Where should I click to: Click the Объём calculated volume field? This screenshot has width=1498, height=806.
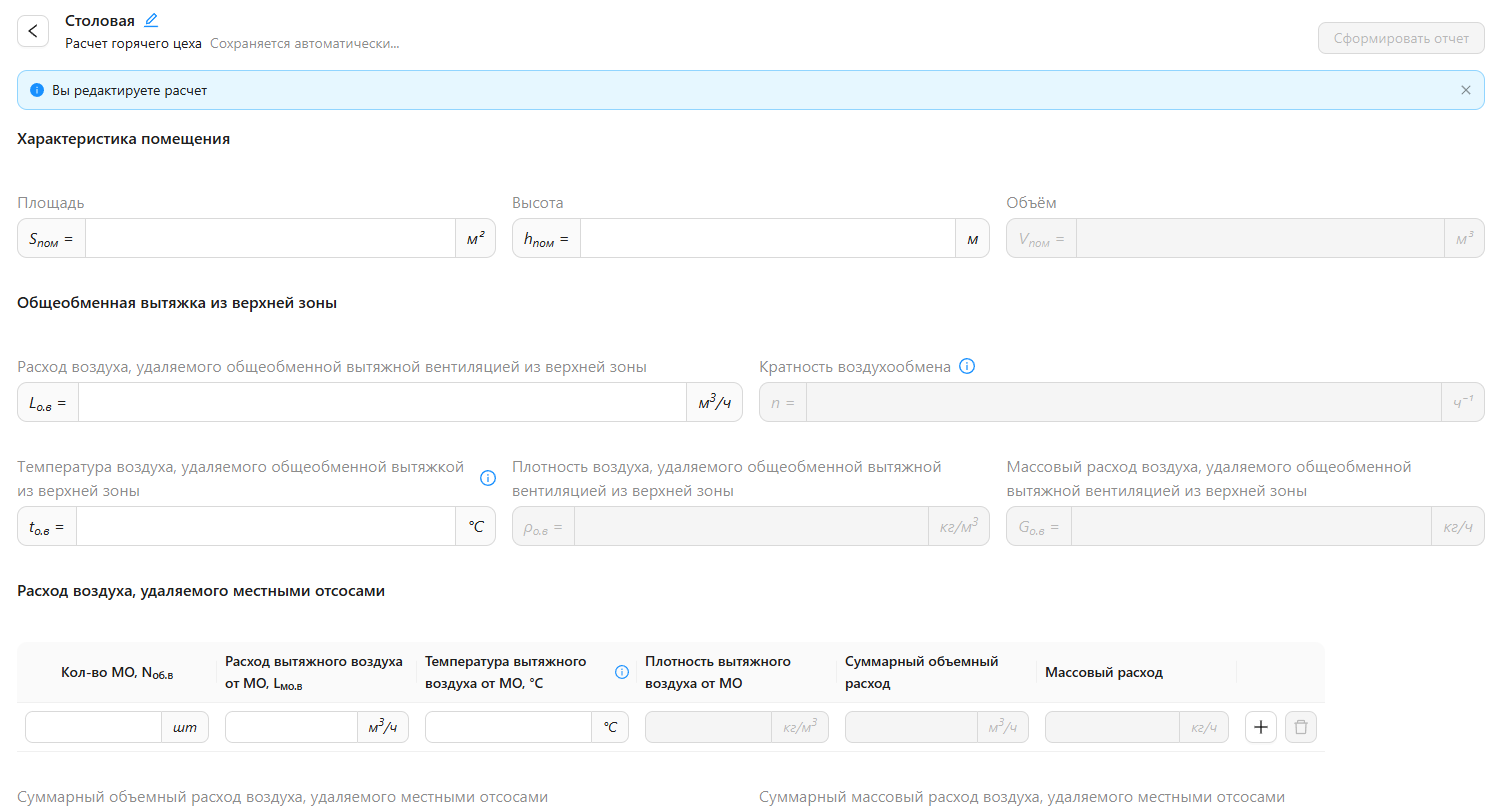point(1259,239)
